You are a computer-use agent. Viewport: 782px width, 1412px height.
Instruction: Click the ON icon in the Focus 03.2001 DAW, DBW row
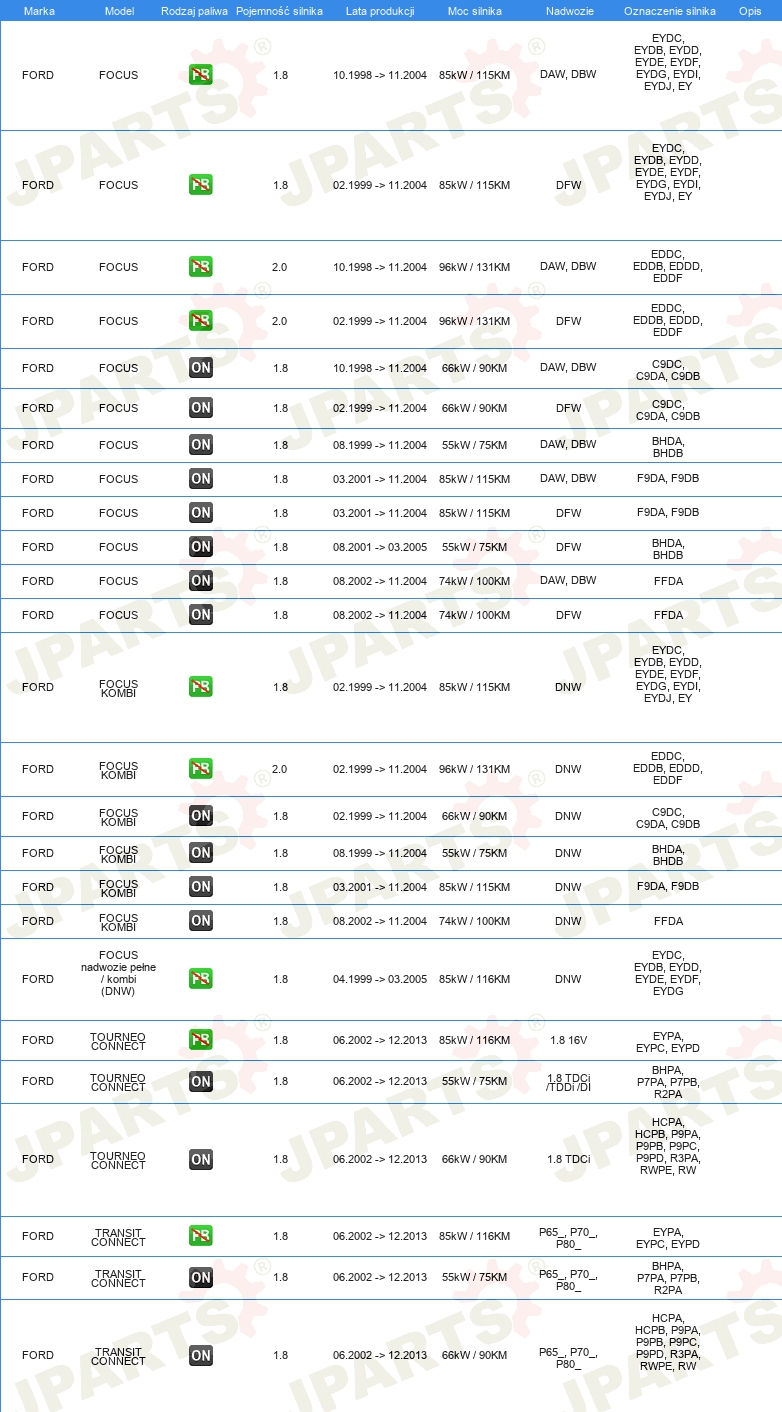click(x=201, y=479)
